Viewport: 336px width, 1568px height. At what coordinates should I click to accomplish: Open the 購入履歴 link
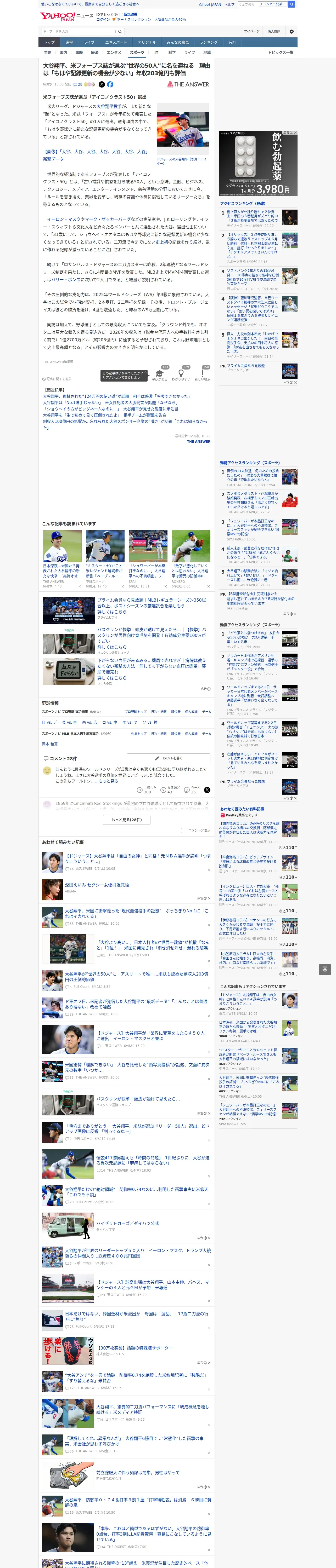(x=274, y=32)
